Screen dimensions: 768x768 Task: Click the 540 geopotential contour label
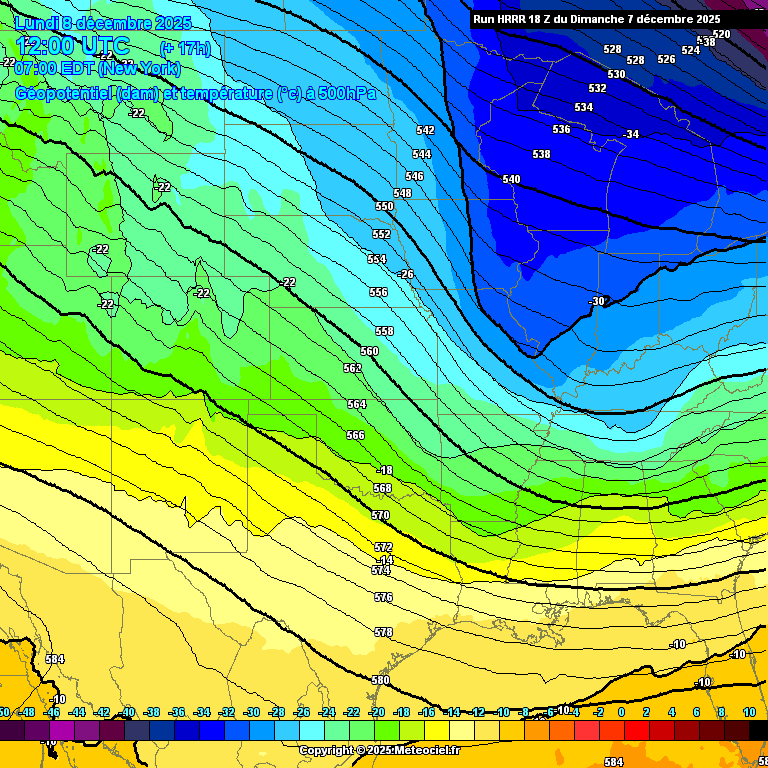tap(511, 179)
